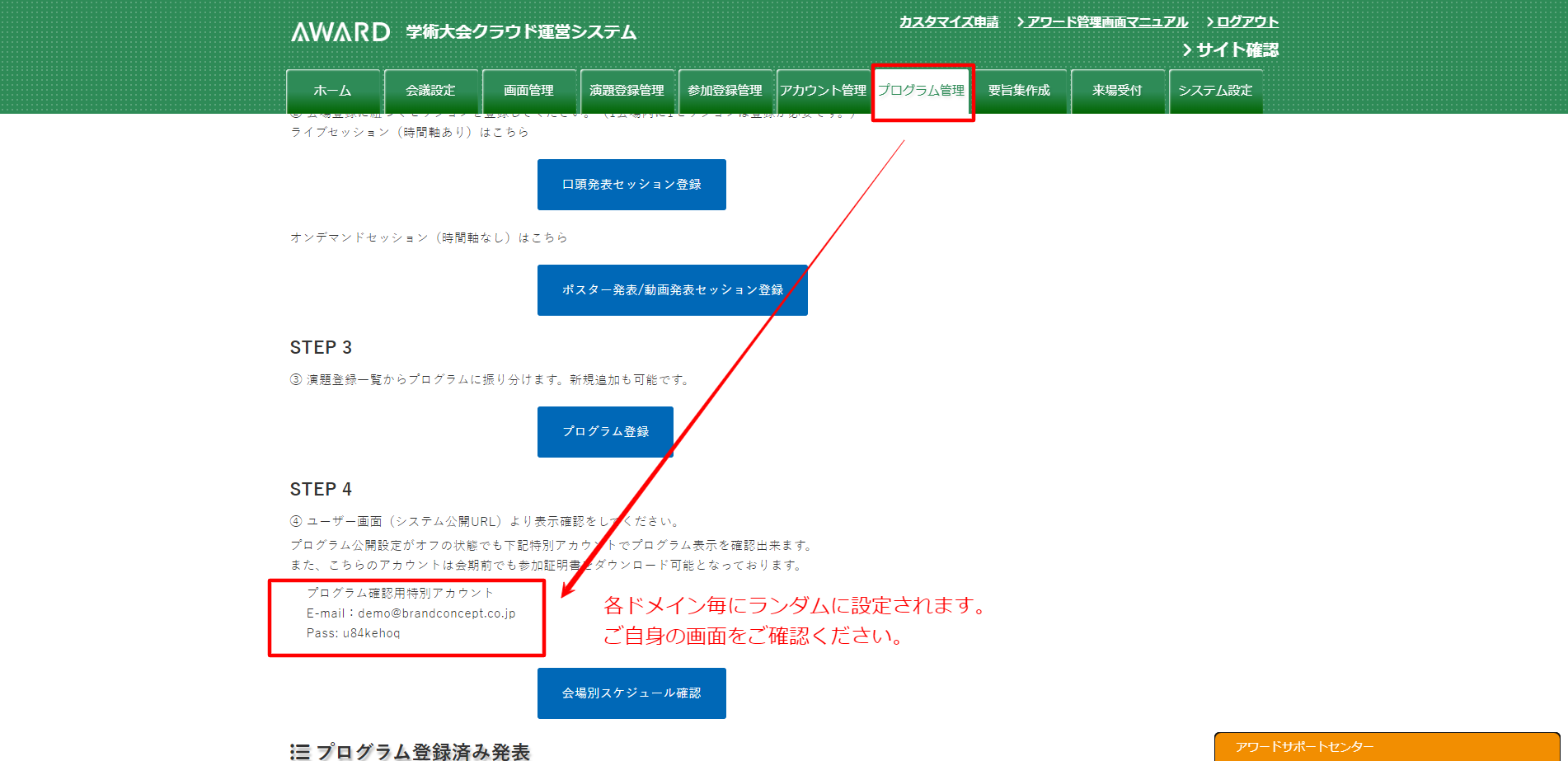Click the 会場別スケジュール確認 button
The width and height of the screenshot is (1568, 761).
[x=631, y=693]
